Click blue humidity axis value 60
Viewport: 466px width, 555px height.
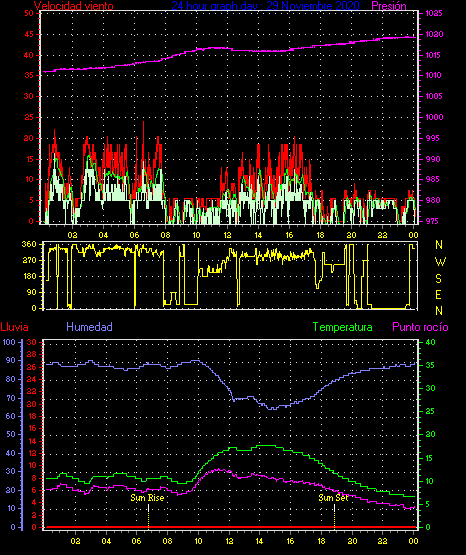coord(11,416)
